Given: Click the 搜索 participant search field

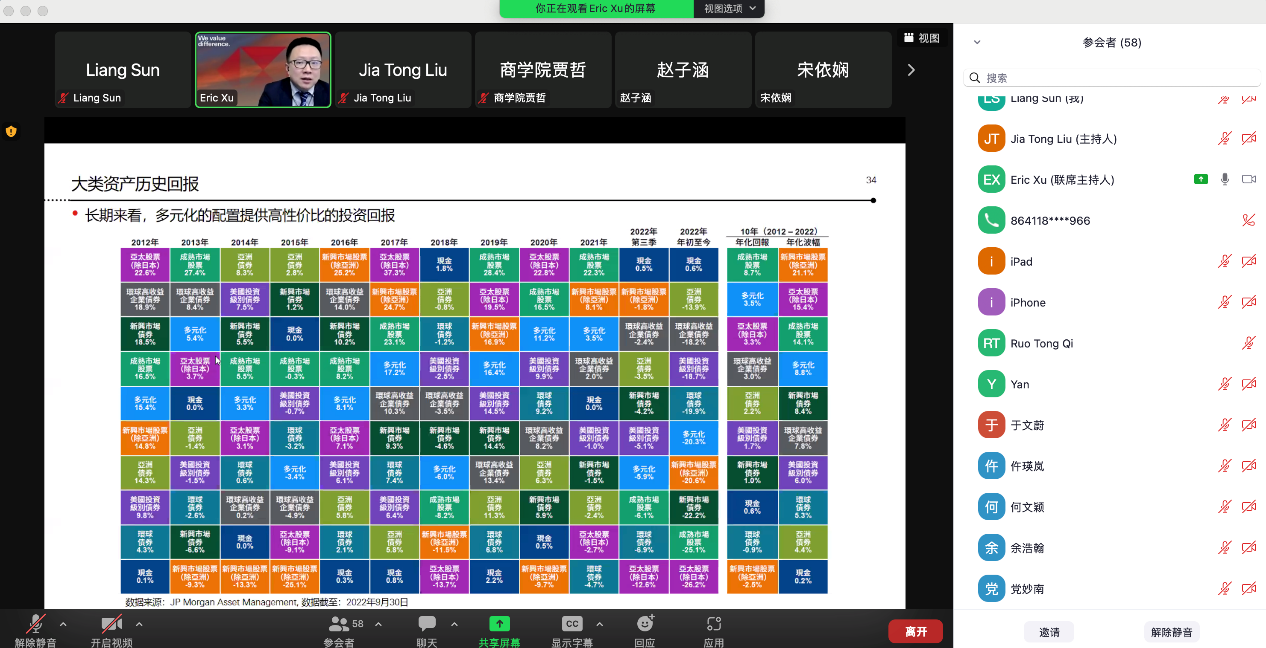Looking at the screenshot, I should point(1110,77).
